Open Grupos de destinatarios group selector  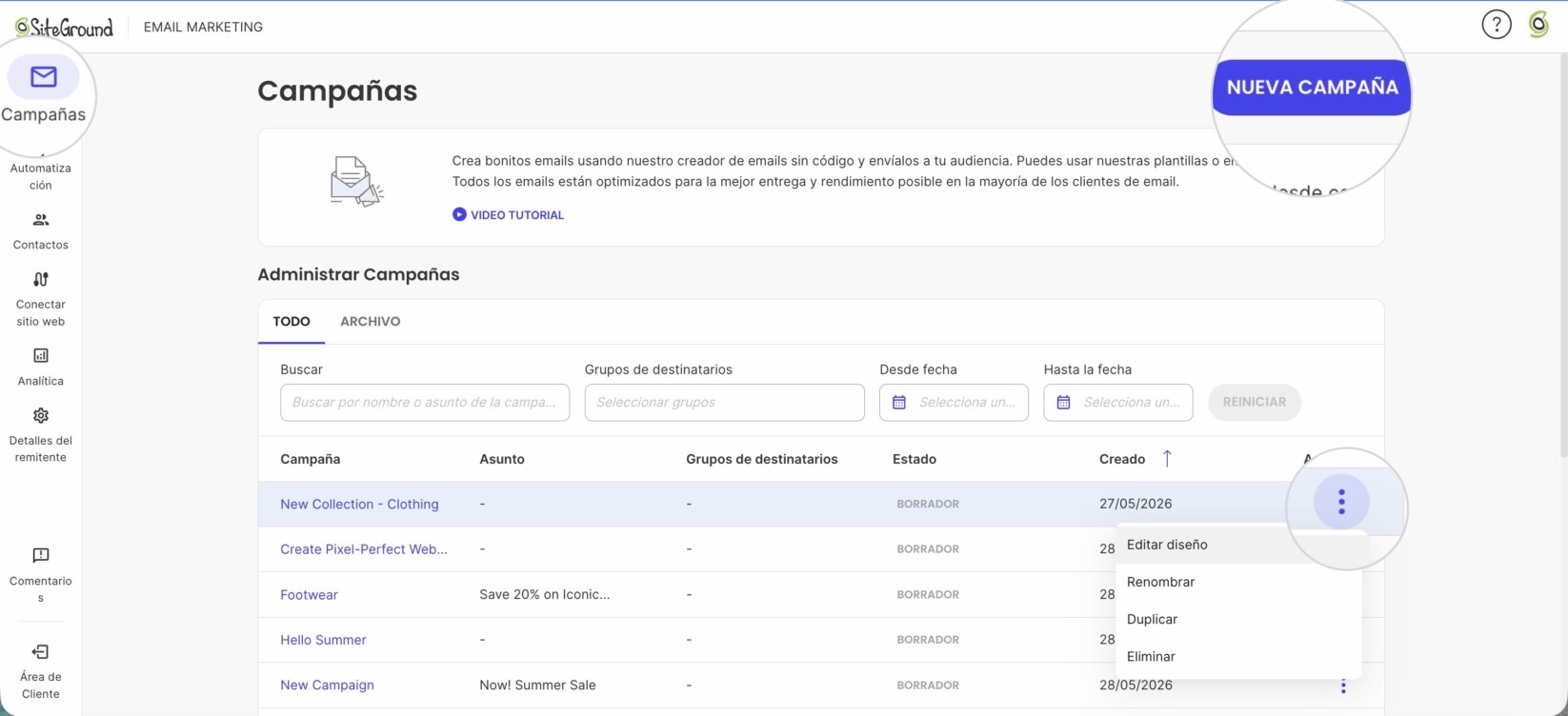click(x=725, y=403)
